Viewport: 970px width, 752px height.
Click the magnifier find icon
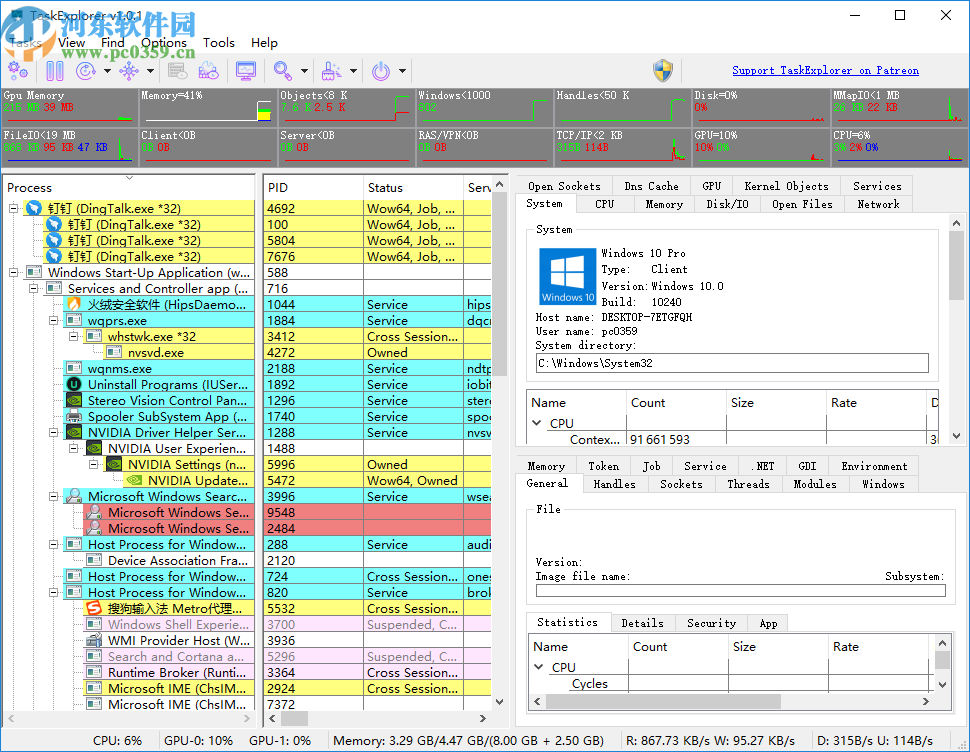coord(283,70)
